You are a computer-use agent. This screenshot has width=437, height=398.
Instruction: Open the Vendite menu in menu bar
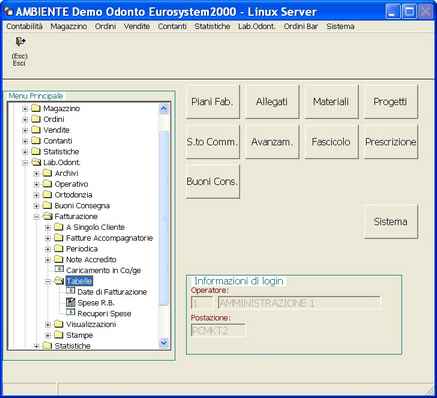click(x=137, y=26)
